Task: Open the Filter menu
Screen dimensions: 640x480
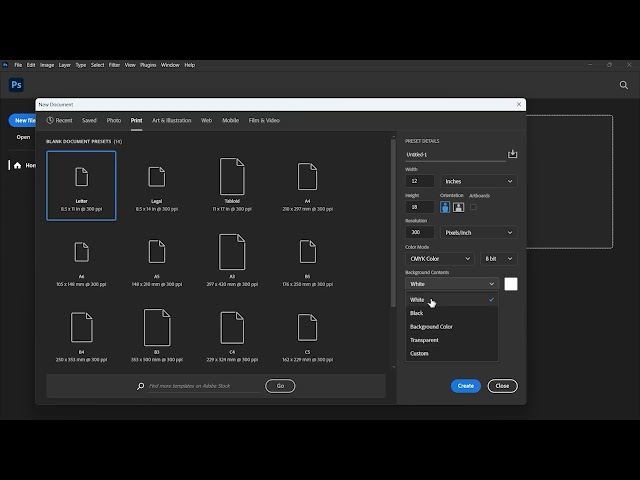Action: pos(114,65)
